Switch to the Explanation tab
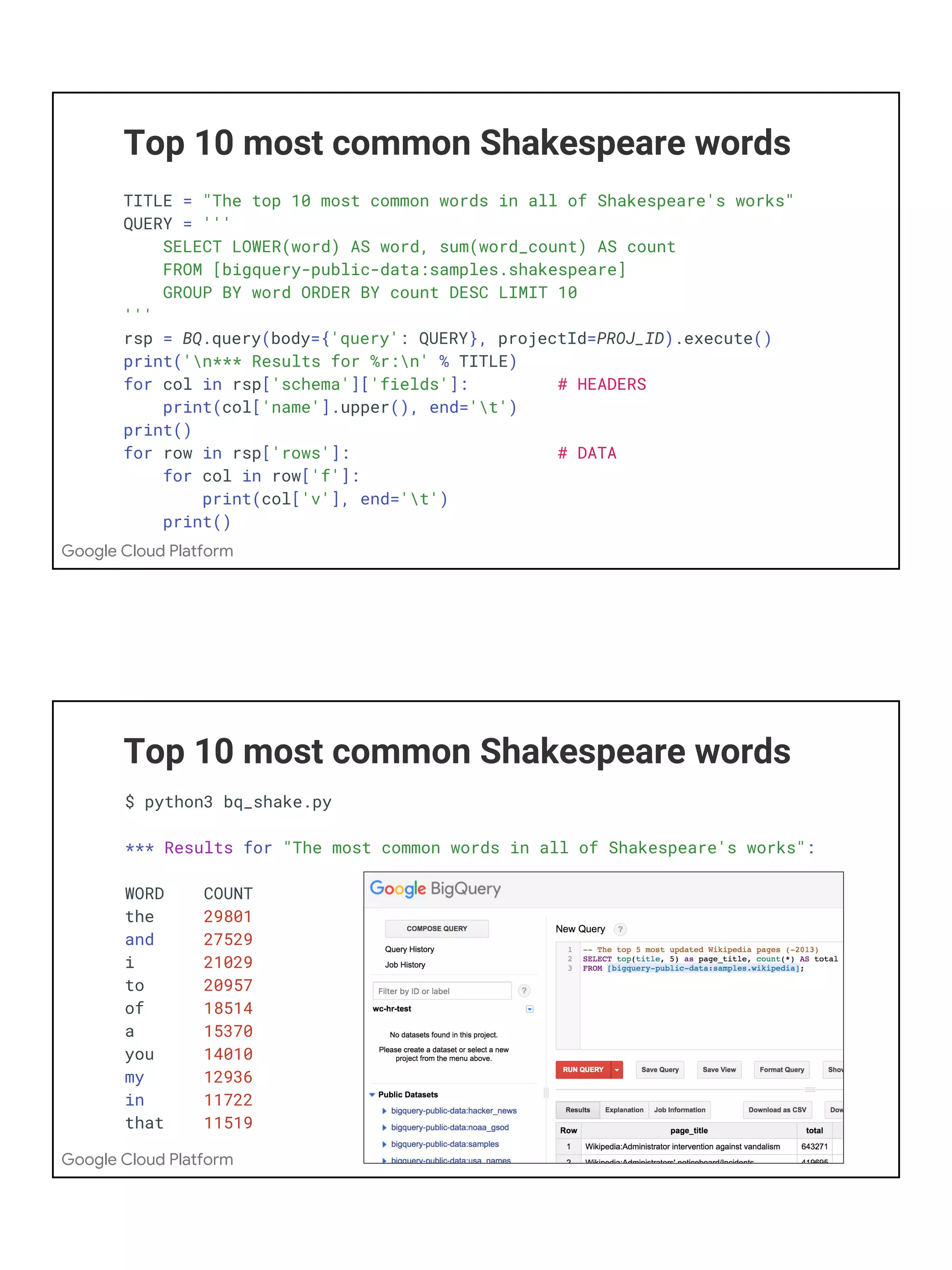 click(x=624, y=1110)
